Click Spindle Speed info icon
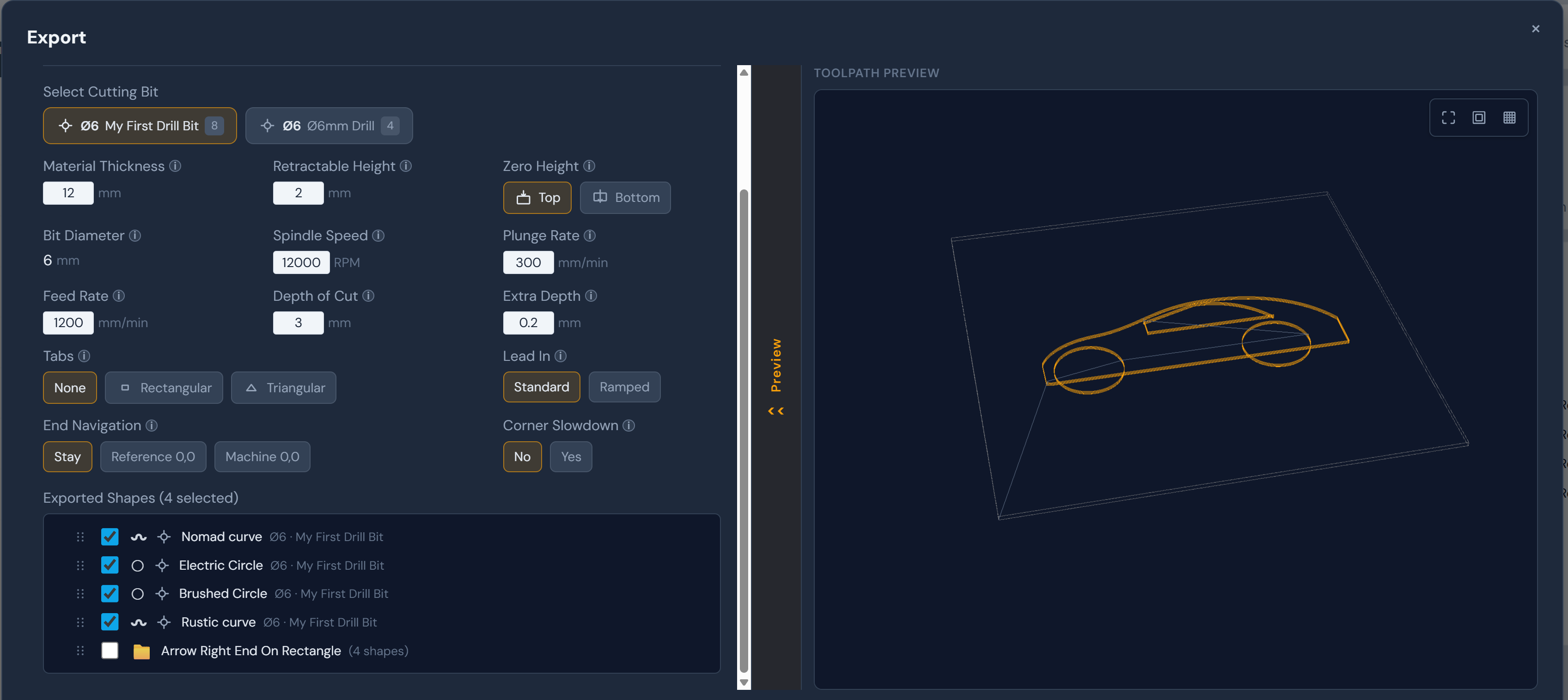Image resolution: width=1568 pixels, height=700 pixels. point(378,236)
